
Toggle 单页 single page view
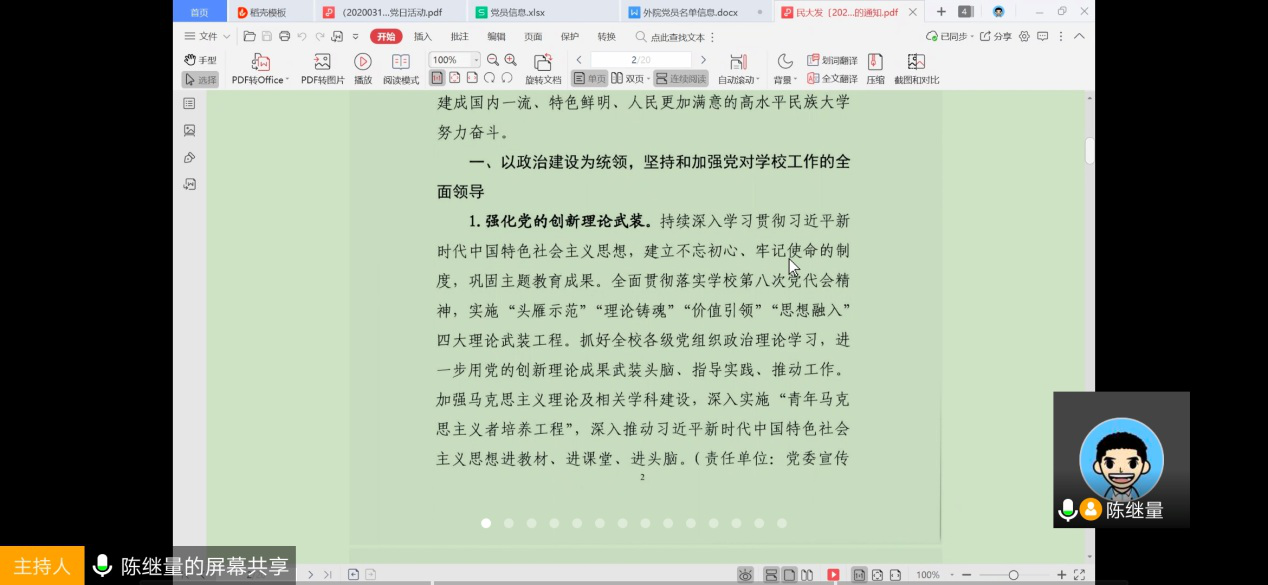(x=589, y=79)
